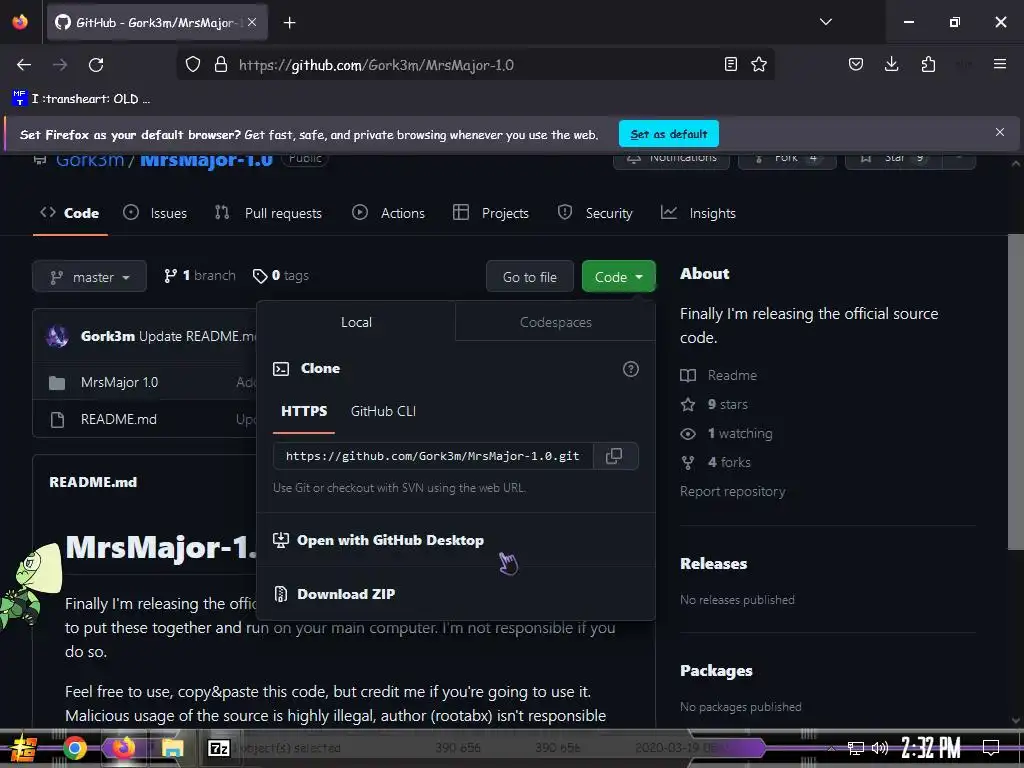1024x768 pixels.
Task: Open File Explorer from the taskbar
Action: [x=172, y=748]
